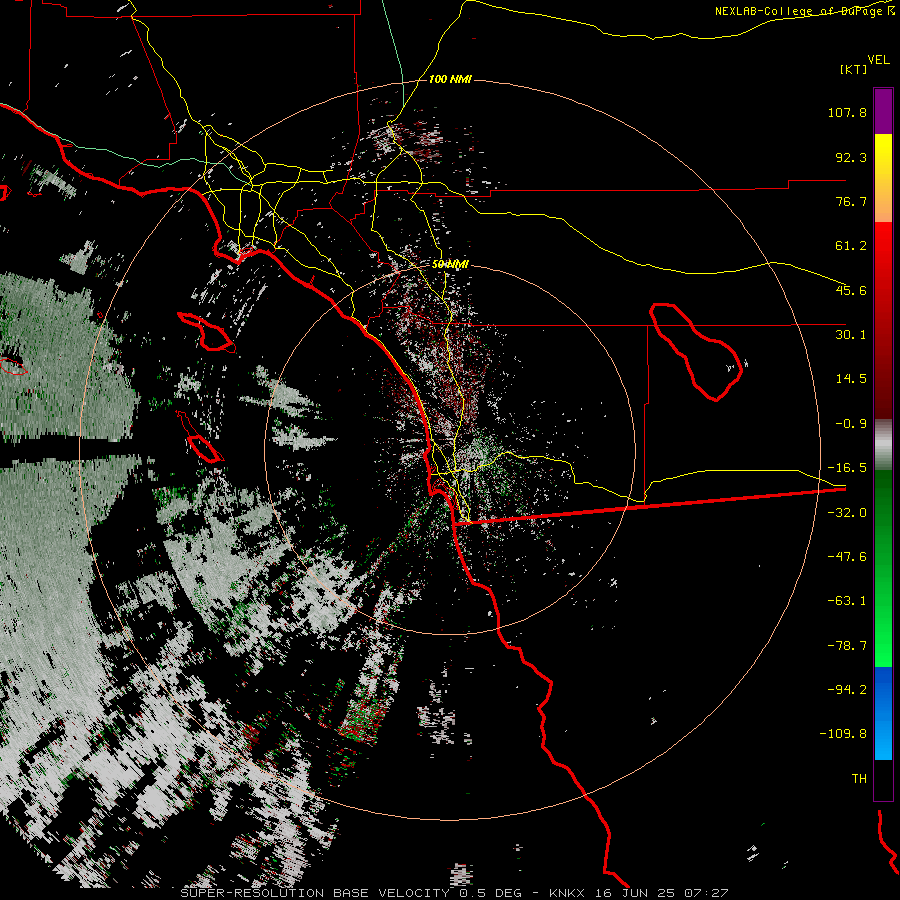
Task: Click the "100 NMI" range ring label
Action: tap(450, 79)
